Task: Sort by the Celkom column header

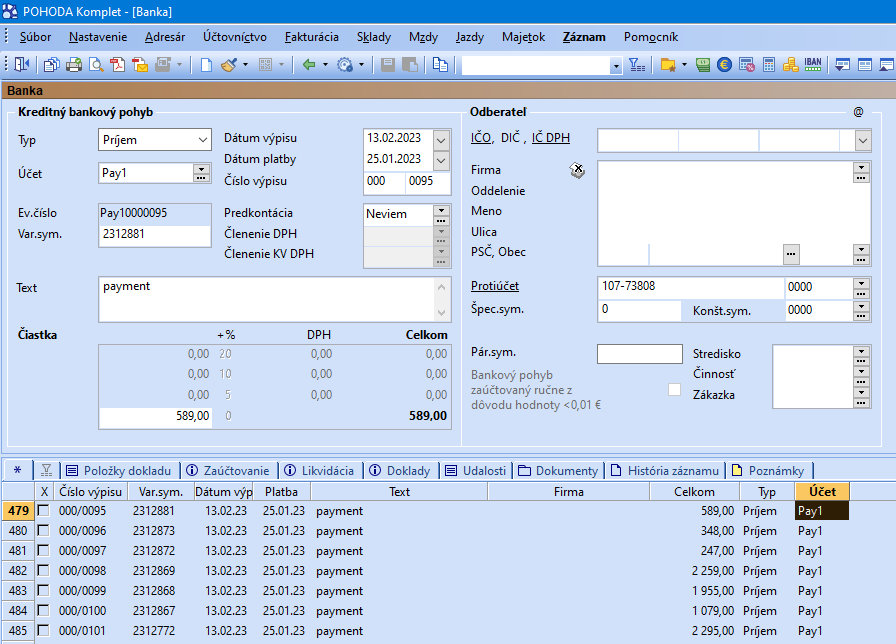Action: (x=694, y=491)
